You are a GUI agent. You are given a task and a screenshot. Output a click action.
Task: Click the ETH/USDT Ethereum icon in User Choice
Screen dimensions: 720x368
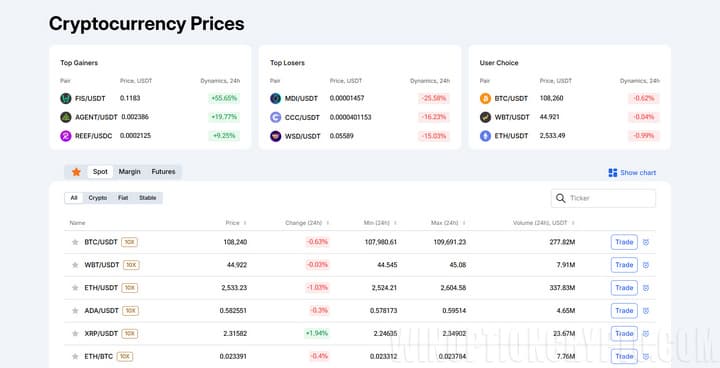485,136
